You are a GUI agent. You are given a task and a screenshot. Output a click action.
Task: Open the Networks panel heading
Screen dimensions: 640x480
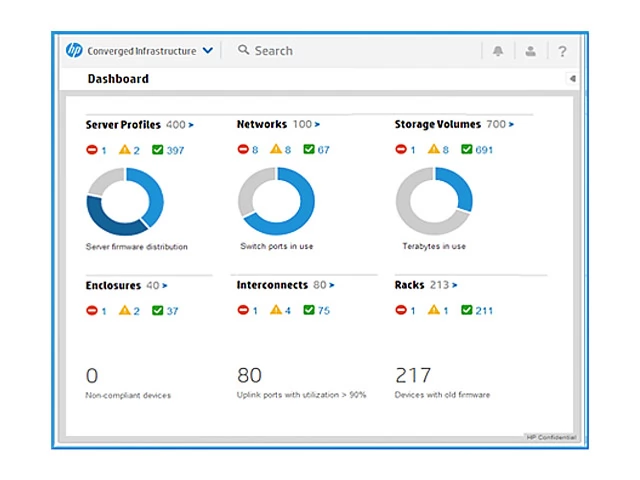coord(262,125)
